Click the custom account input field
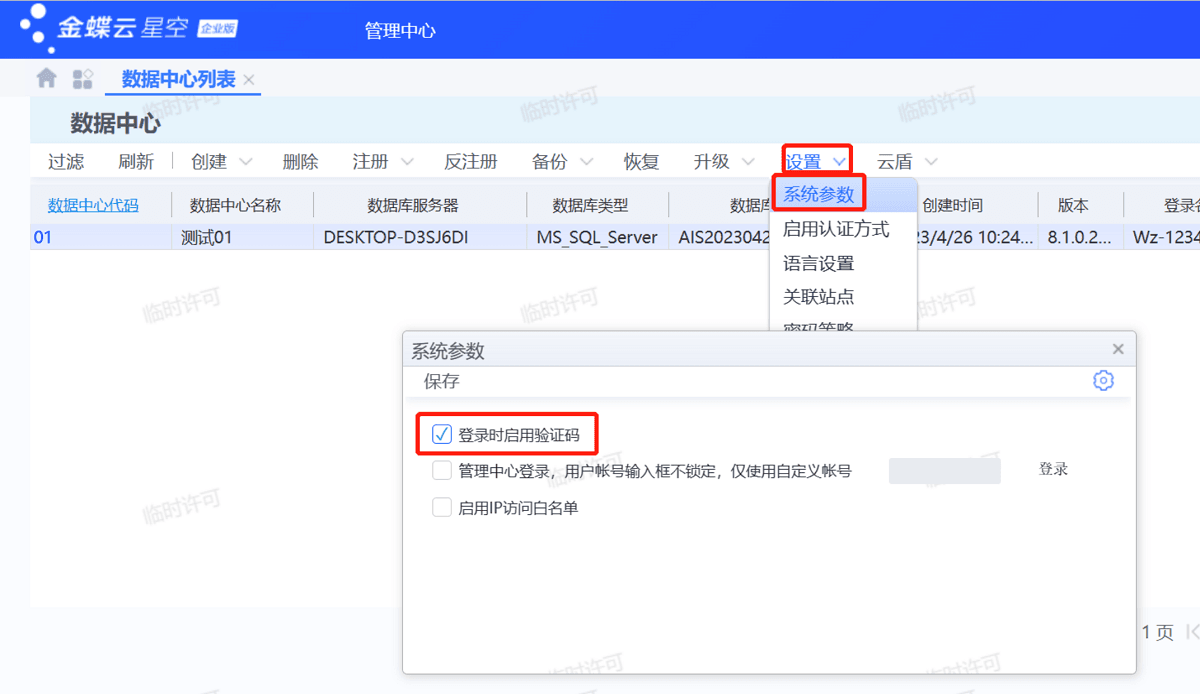The height and width of the screenshot is (694, 1200). click(944, 471)
